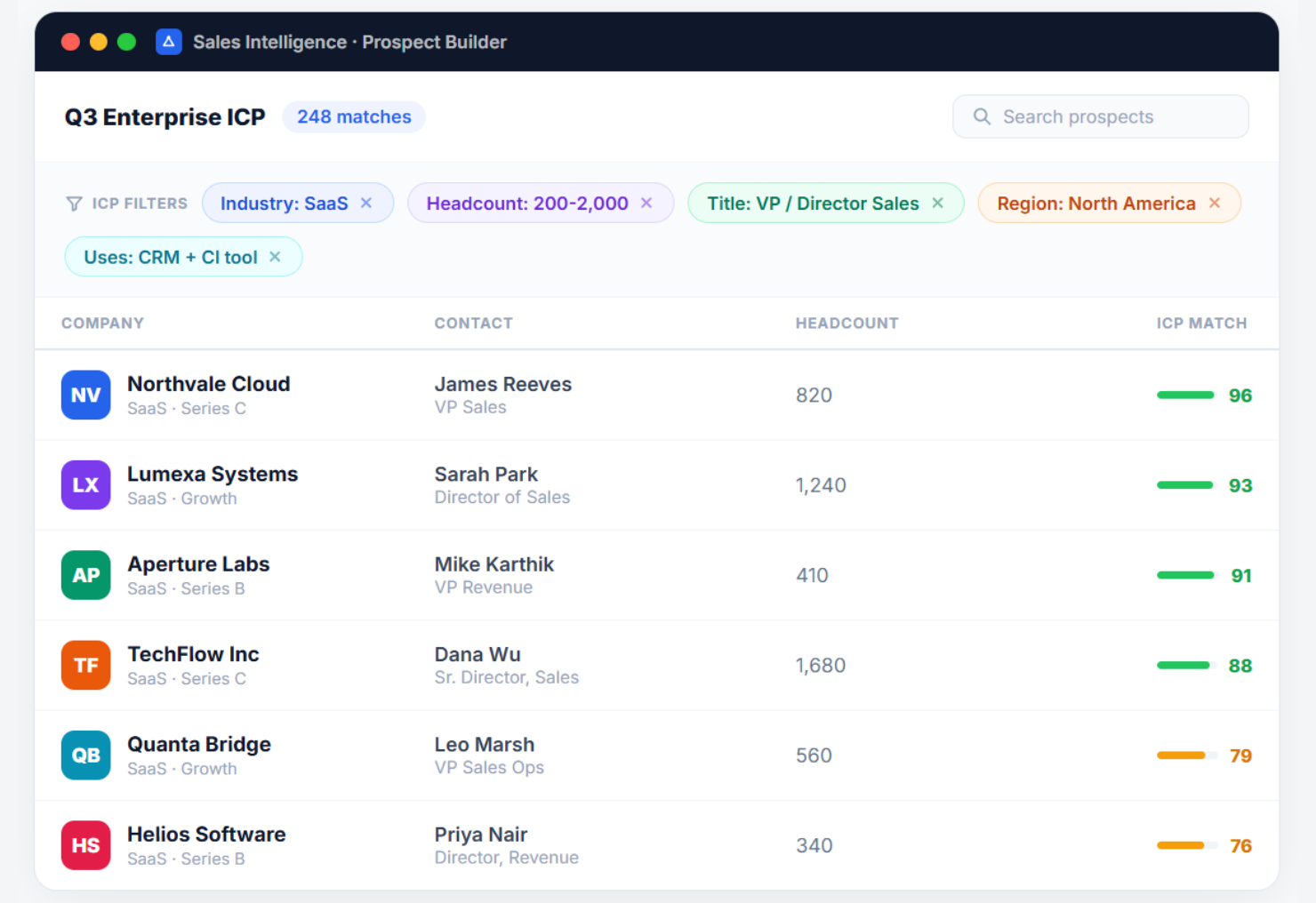
Task: Sort by the Headcount column header
Action: (847, 324)
